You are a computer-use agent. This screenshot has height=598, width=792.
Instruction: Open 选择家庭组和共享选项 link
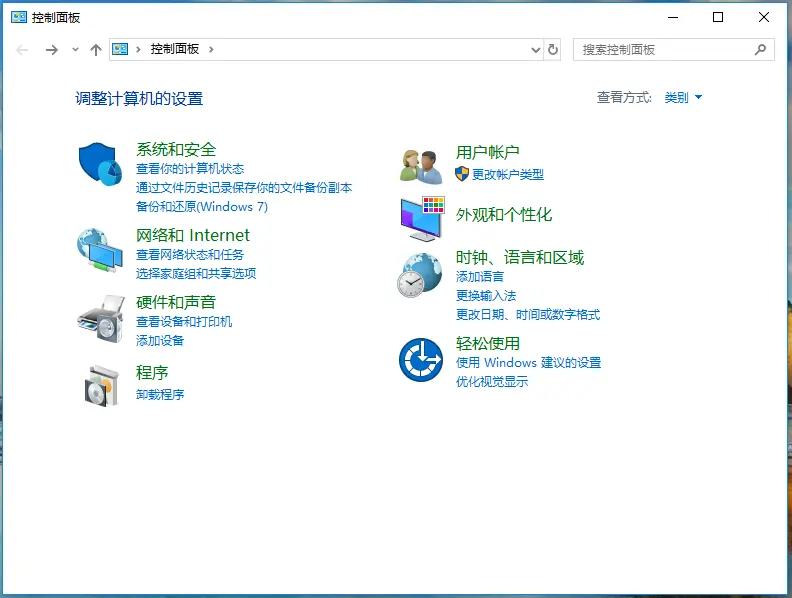(x=196, y=273)
